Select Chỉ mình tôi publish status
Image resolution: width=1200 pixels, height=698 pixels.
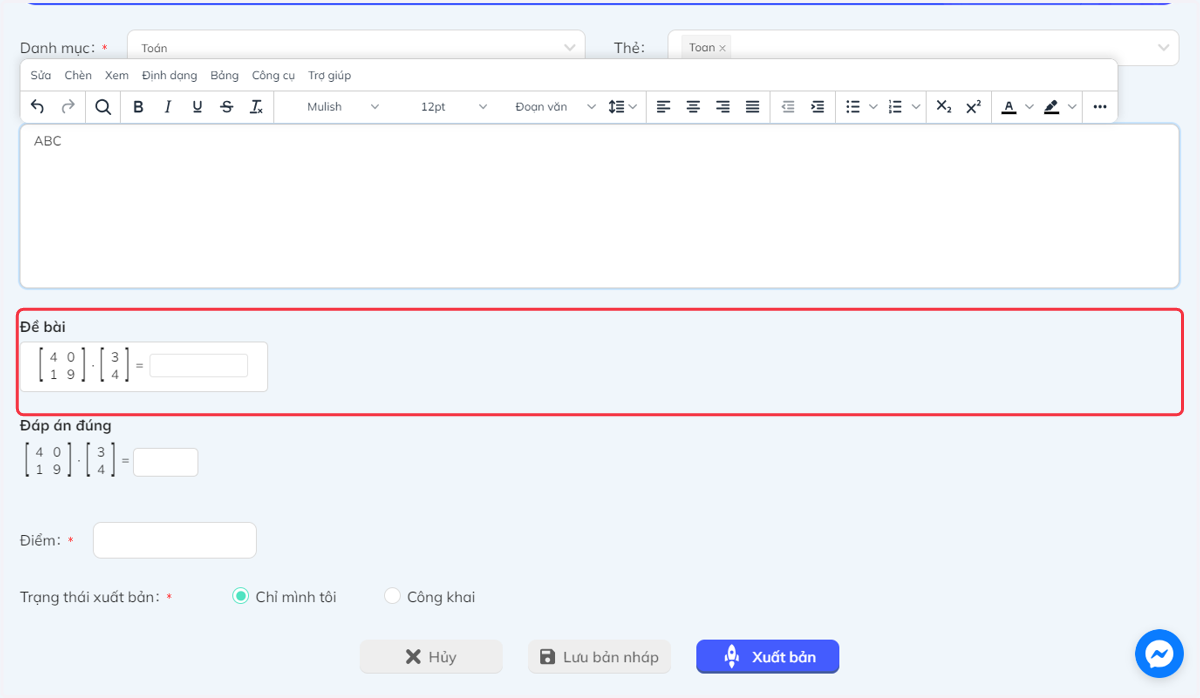coord(240,597)
